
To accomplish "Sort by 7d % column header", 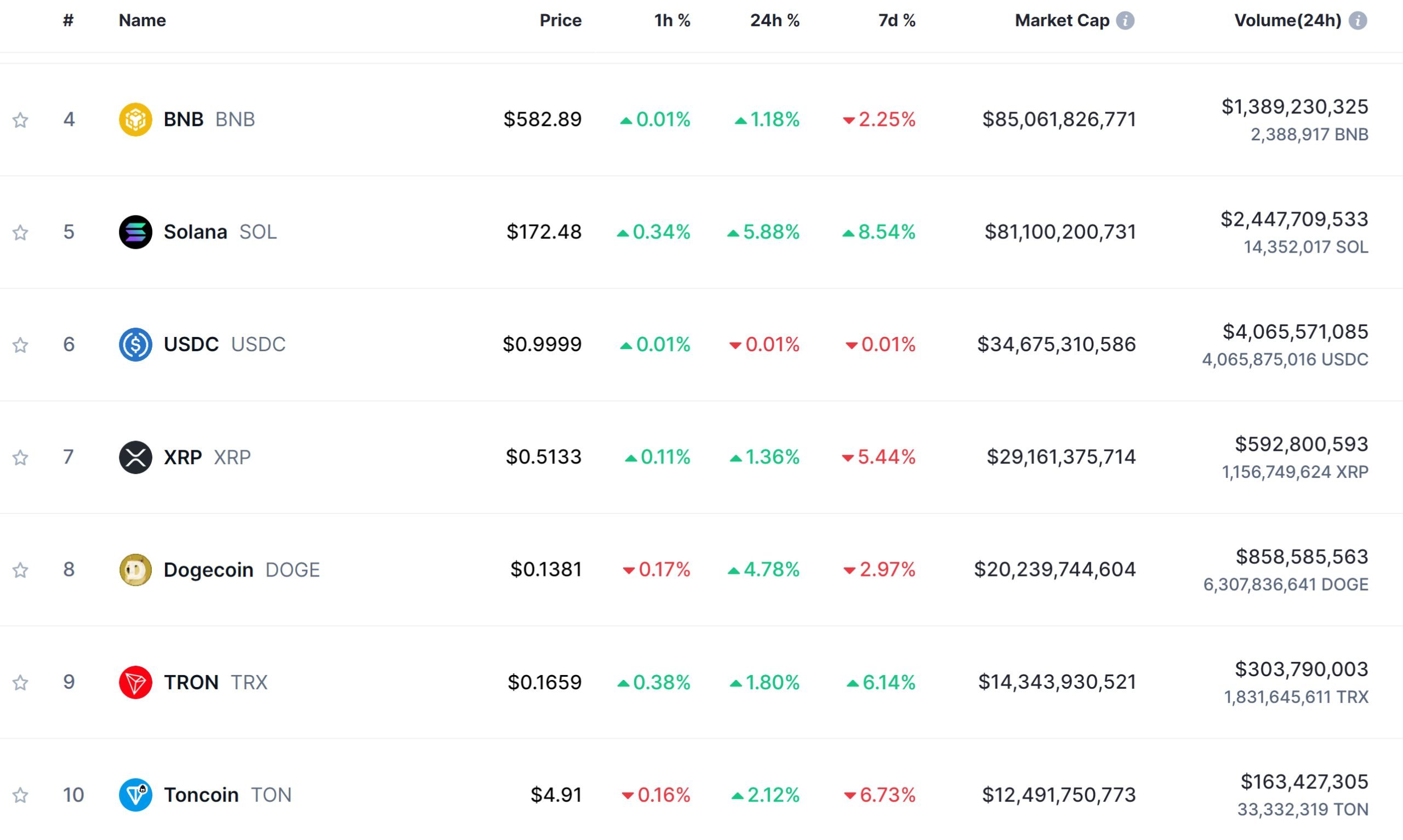I will [897, 21].
